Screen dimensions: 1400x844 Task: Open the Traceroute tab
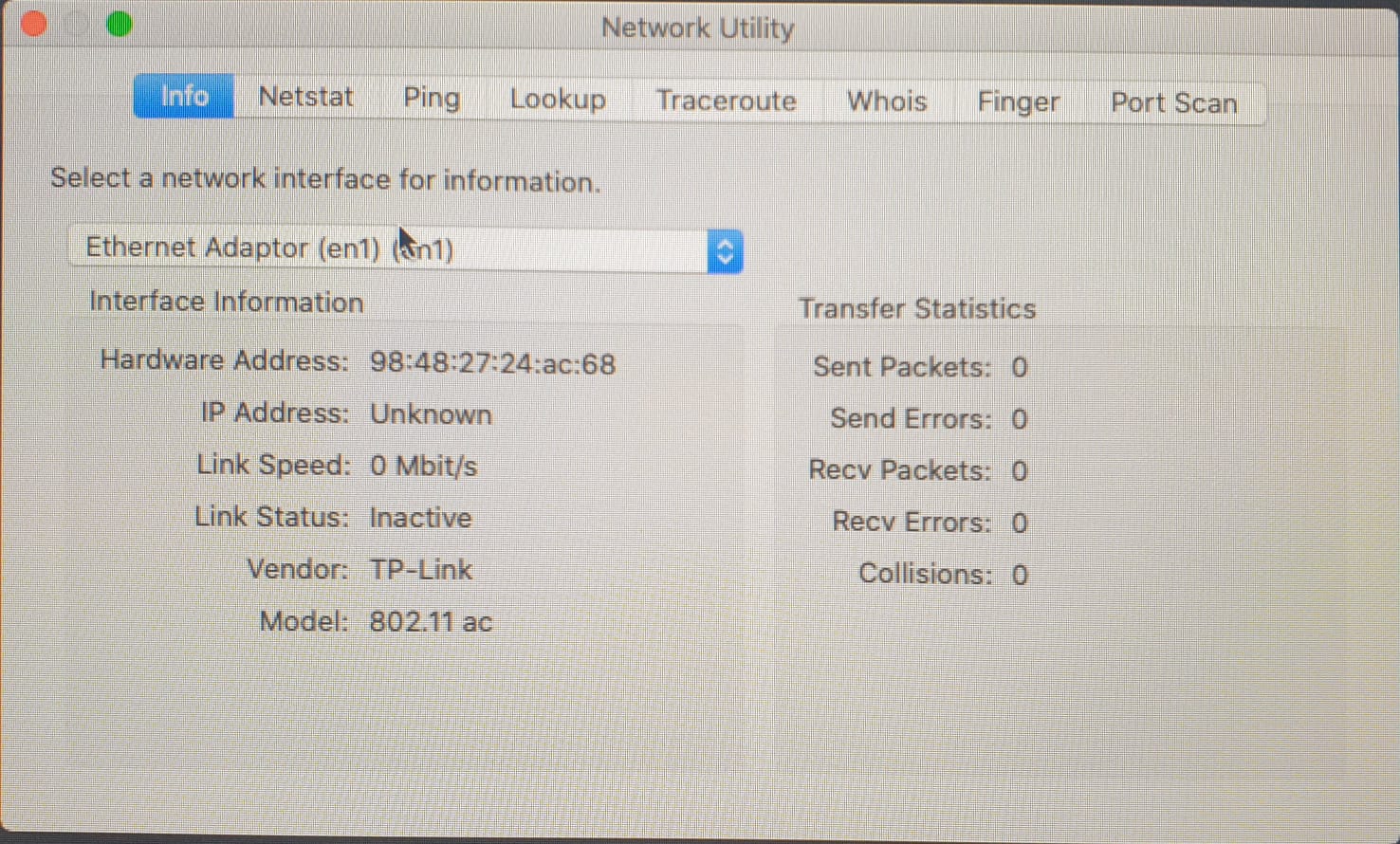coord(727,101)
